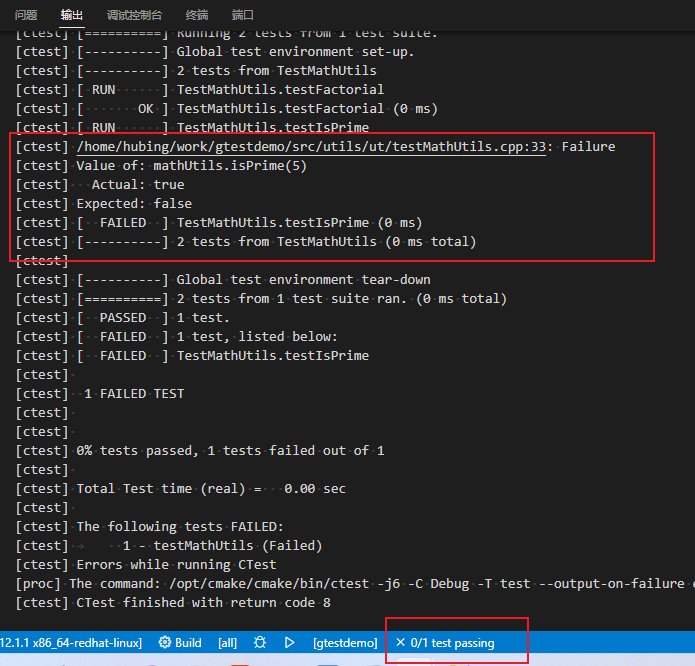Click the '1 - testMathUtils (Failed)' line

point(169,546)
